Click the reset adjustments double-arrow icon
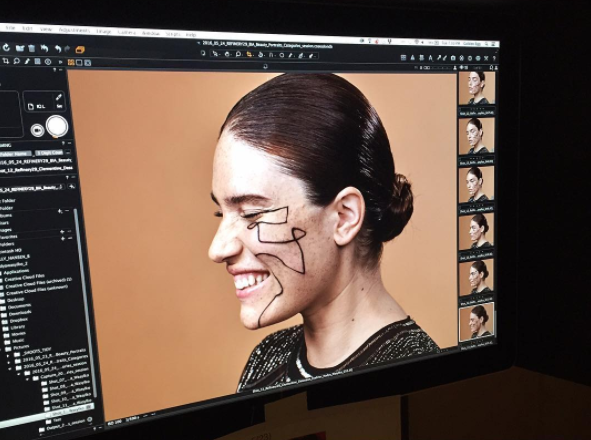Image resolution: width=591 pixels, height=440 pixels. 44,48
